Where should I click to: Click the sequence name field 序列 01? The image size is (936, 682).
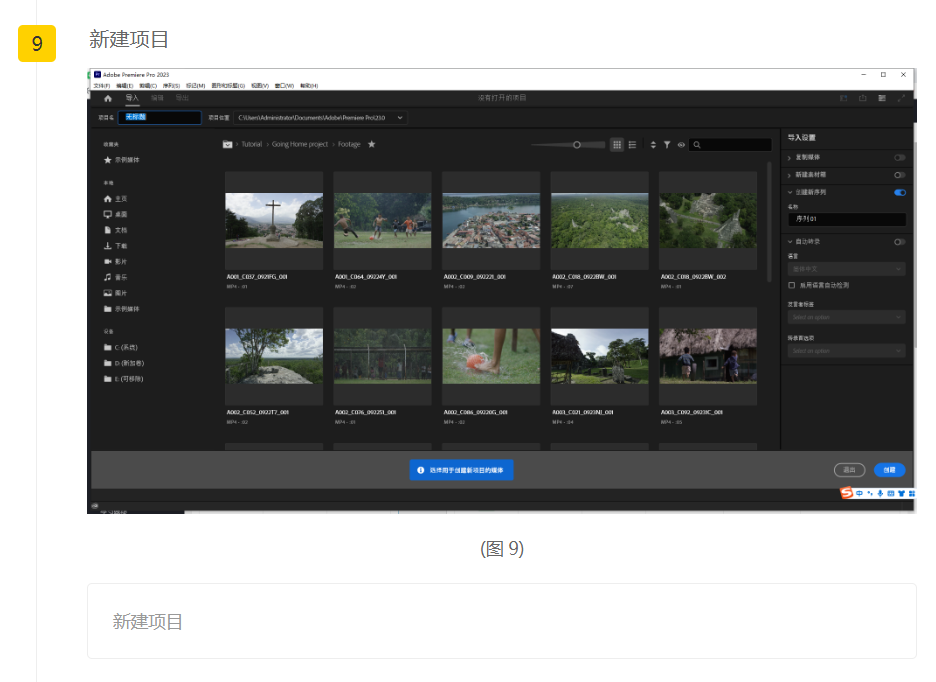tap(846, 219)
